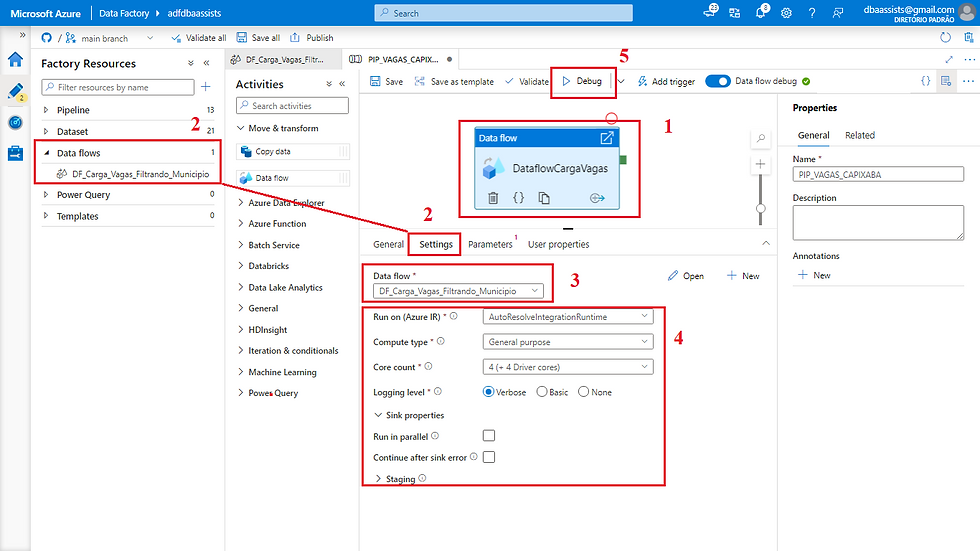Toggle the Data flow debug switch
The width and height of the screenshot is (980, 551).
coord(718,81)
